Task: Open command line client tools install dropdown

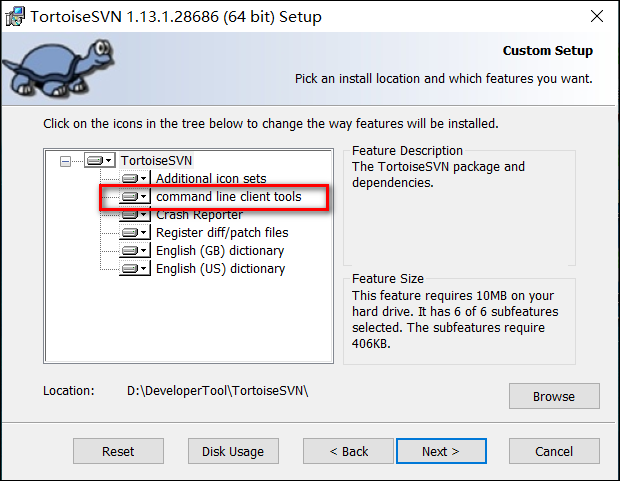Action: coord(135,197)
